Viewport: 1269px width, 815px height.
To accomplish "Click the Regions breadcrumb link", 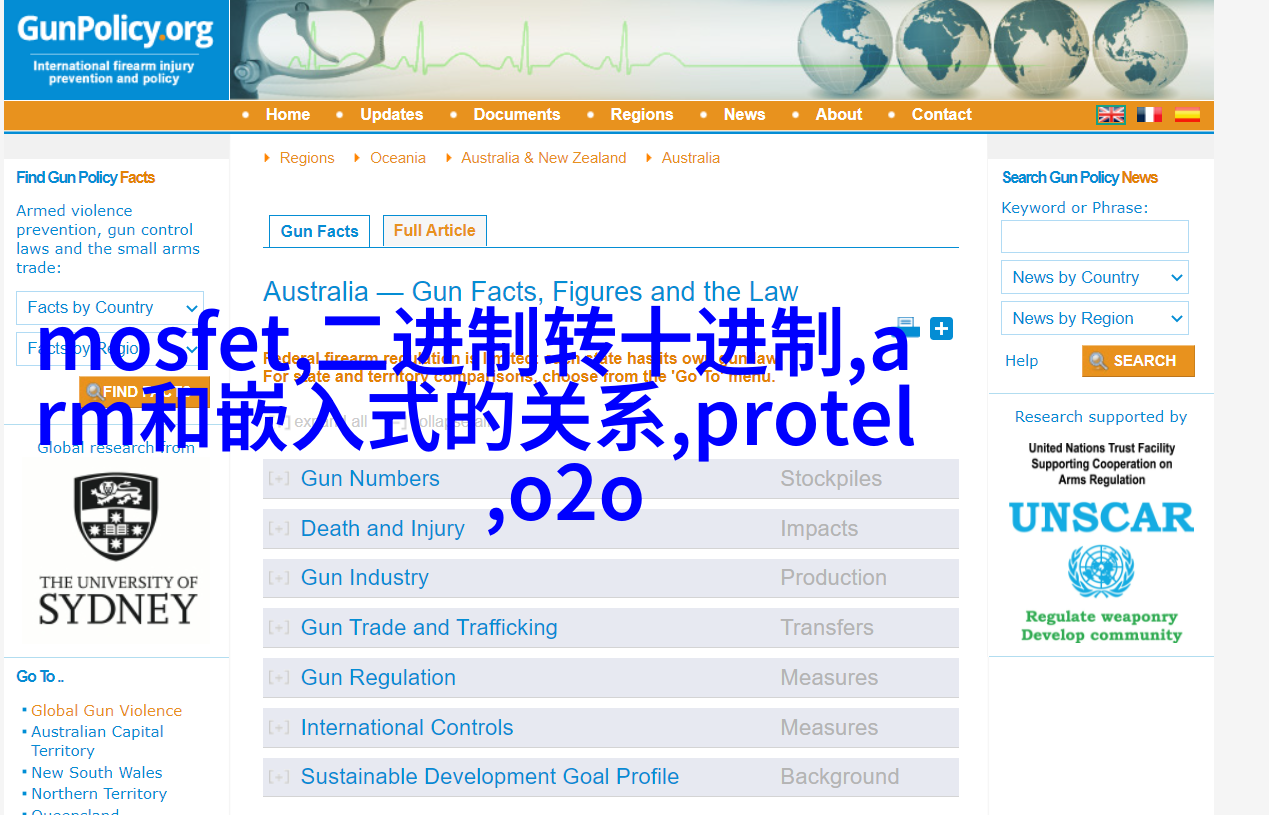I will coord(307,158).
